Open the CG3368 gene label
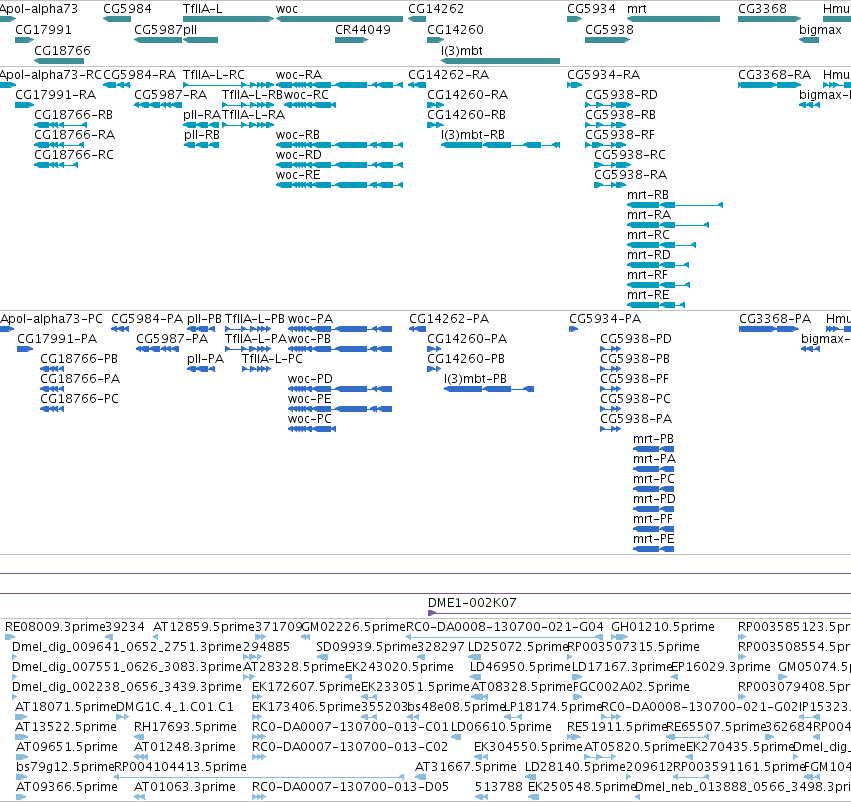 click(x=762, y=9)
